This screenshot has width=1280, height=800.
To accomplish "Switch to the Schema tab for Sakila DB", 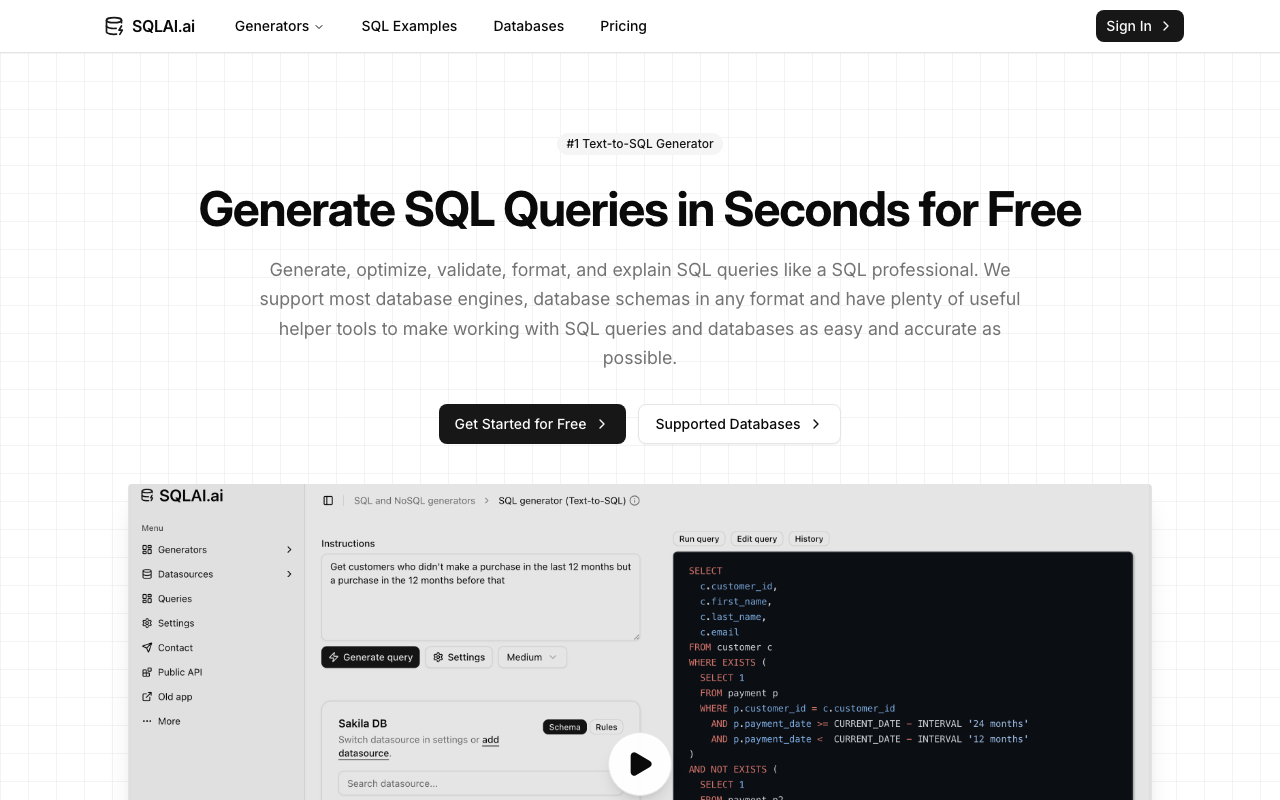I will click(565, 727).
